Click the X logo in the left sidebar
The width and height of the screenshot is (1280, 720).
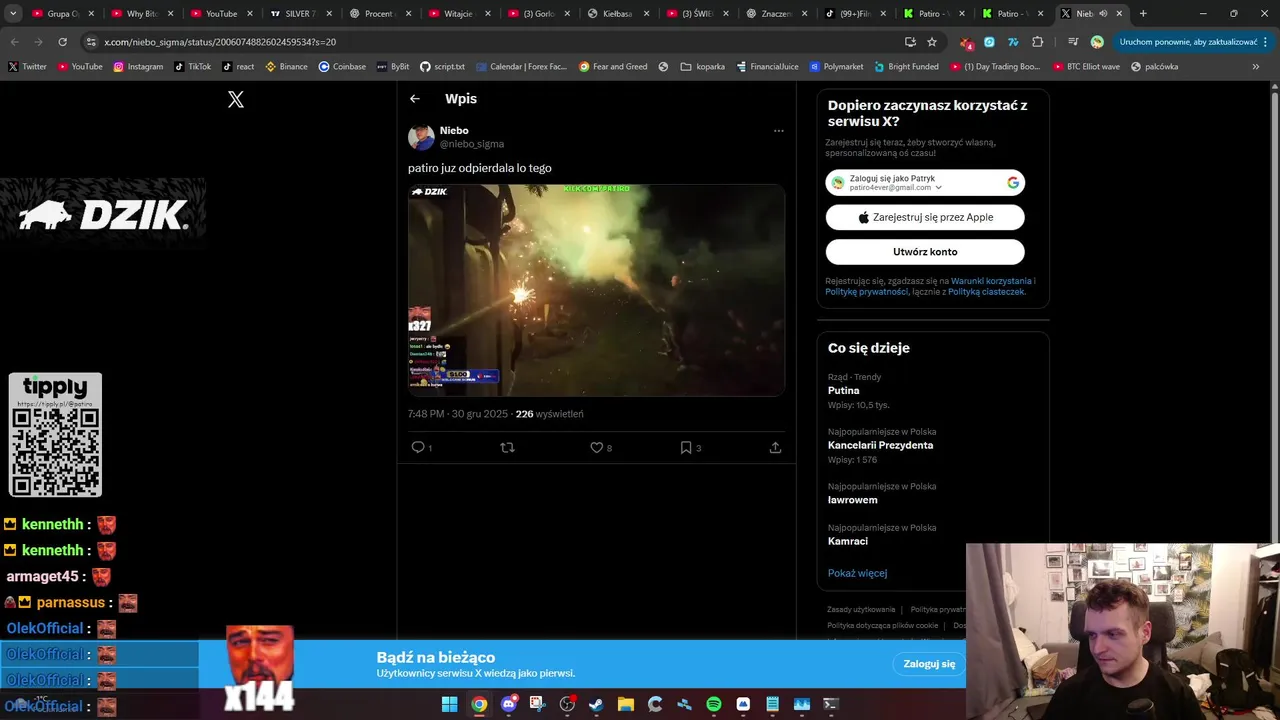pyautogui.click(x=236, y=99)
